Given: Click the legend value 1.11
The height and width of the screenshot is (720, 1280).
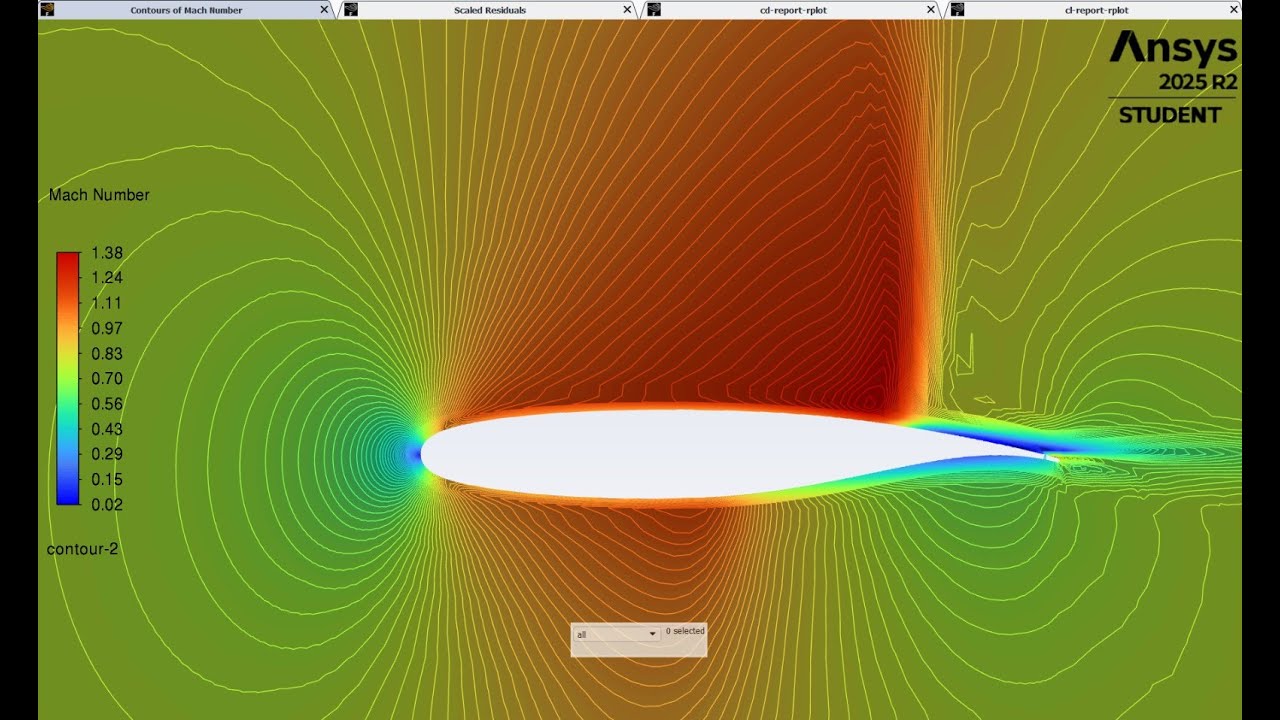Looking at the screenshot, I should [x=106, y=303].
